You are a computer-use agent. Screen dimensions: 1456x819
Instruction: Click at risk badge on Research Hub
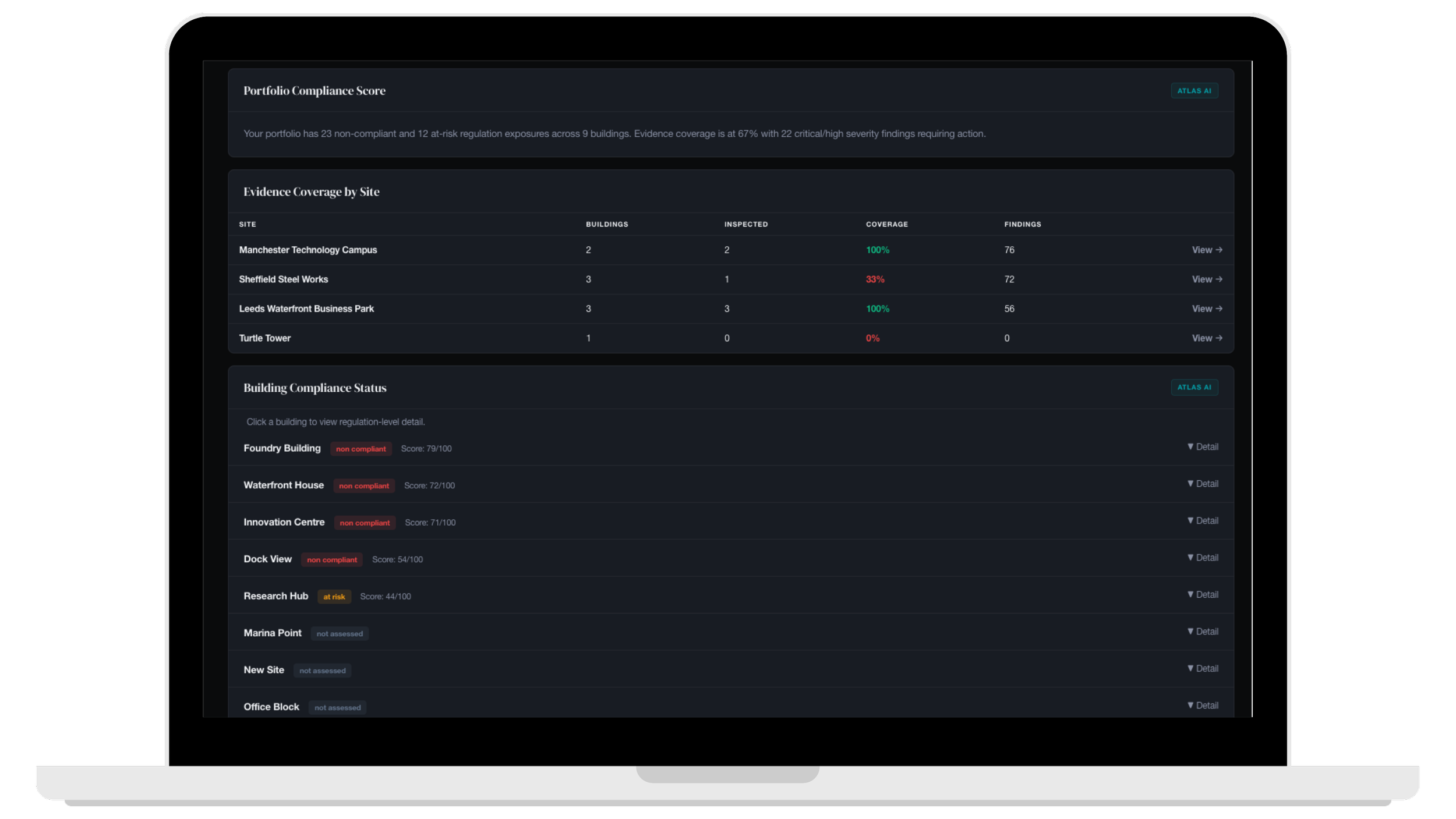tap(334, 597)
